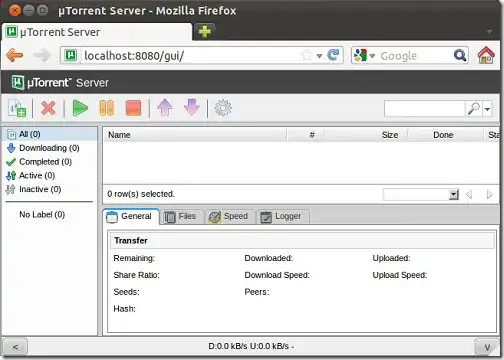The height and width of the screenshot is (360, 504).
Task: Move torrent down the queue arrow
Action: [192, 108]
